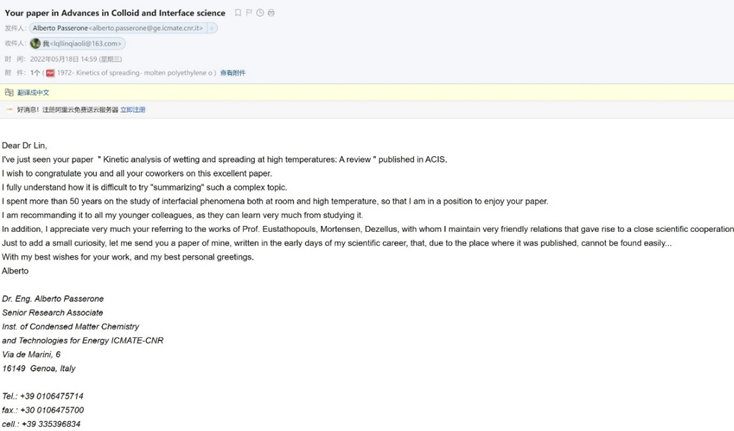Click the Via de Marini, 6 address line
Screen dimensions: 734x431
(x=31, y=354)
